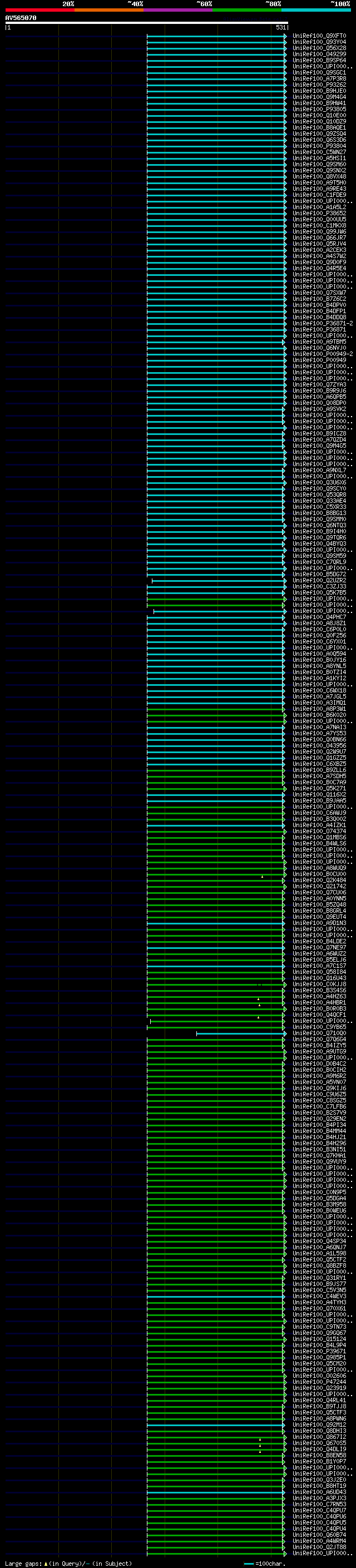Select hit label UniRef100_P00949

(319, 360)
